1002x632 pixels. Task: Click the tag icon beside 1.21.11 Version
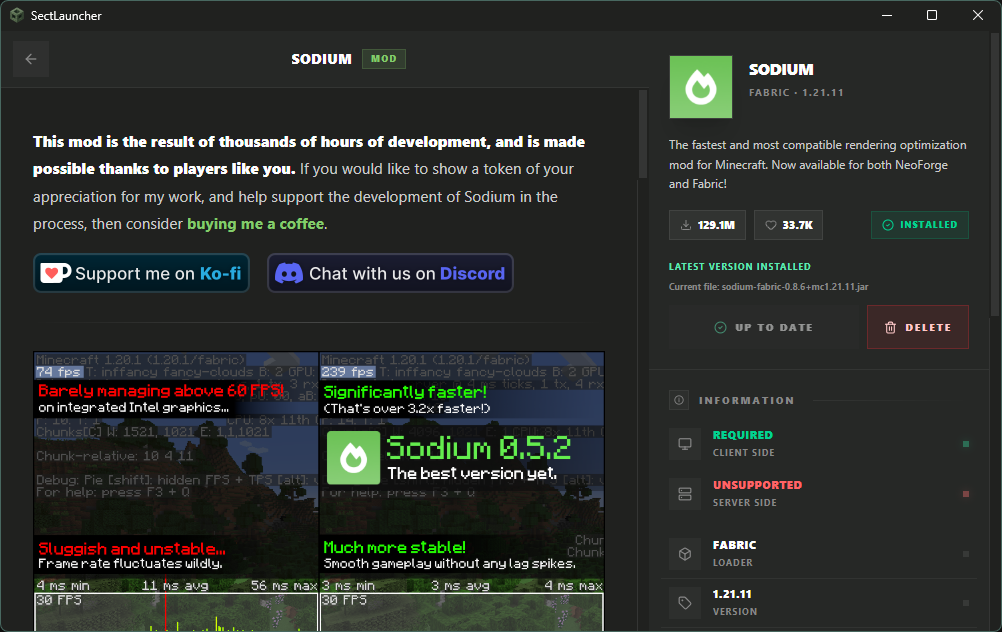[x=685, y=602]
